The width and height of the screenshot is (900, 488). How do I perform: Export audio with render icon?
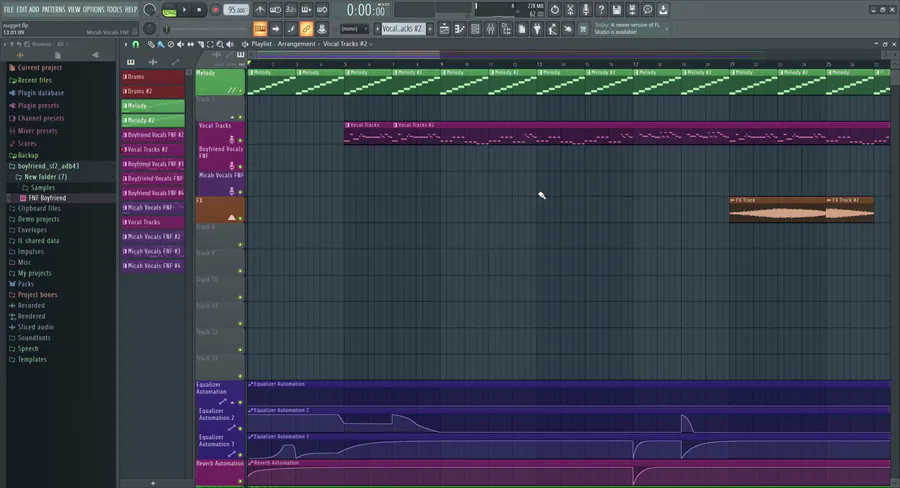point(632,10)
